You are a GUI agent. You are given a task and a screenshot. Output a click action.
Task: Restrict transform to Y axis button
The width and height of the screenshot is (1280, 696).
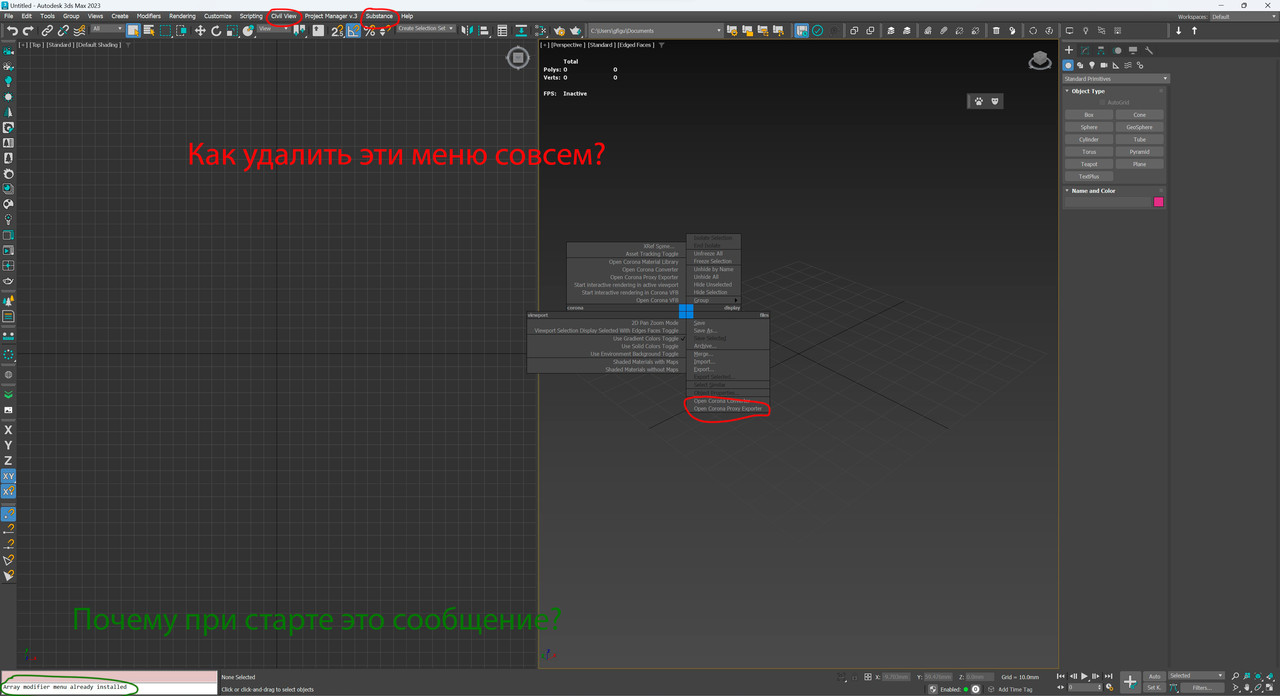pyautogui.click(x=8, y=445)
